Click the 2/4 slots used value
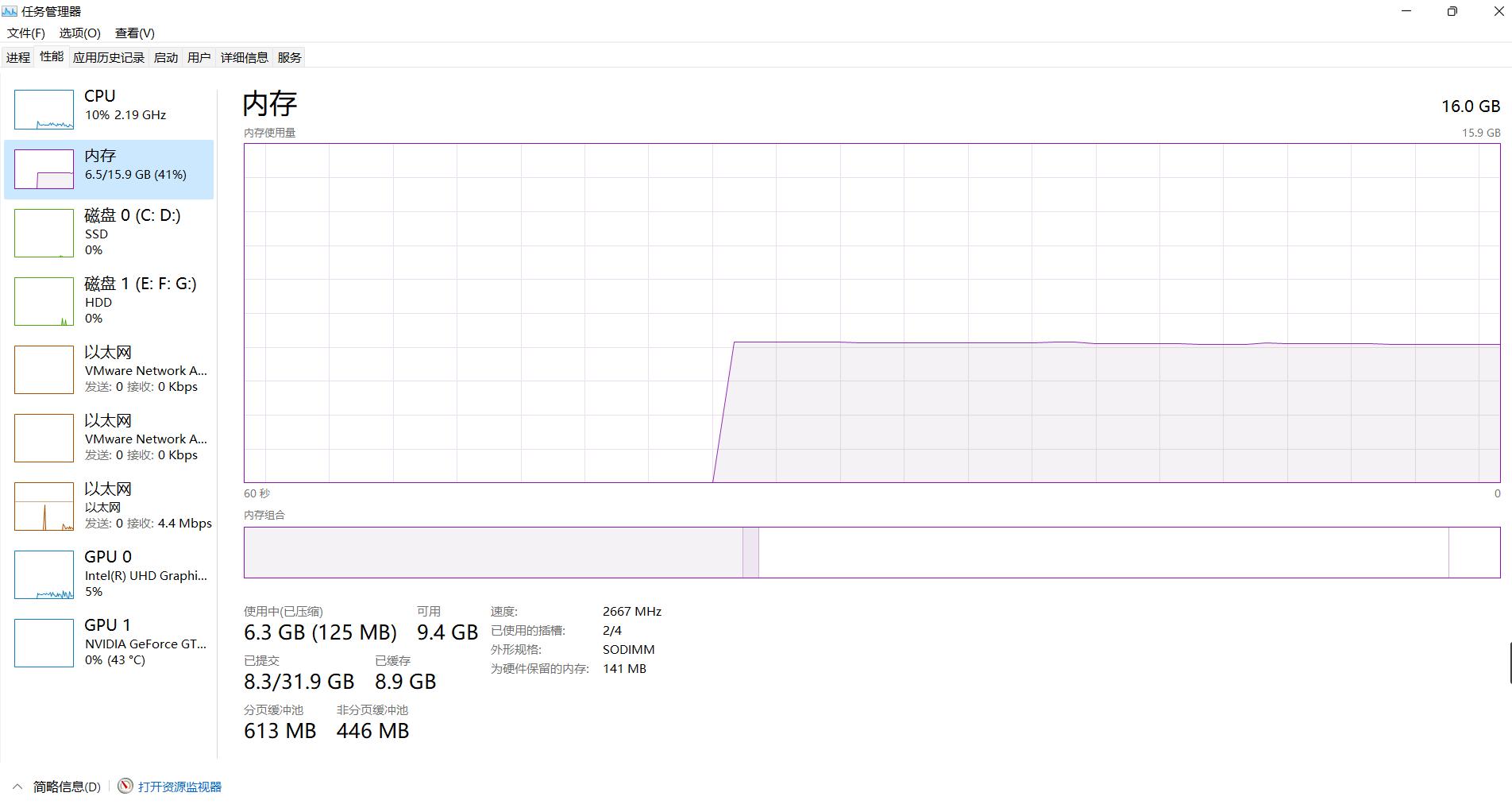 click(x=612, y=631)
